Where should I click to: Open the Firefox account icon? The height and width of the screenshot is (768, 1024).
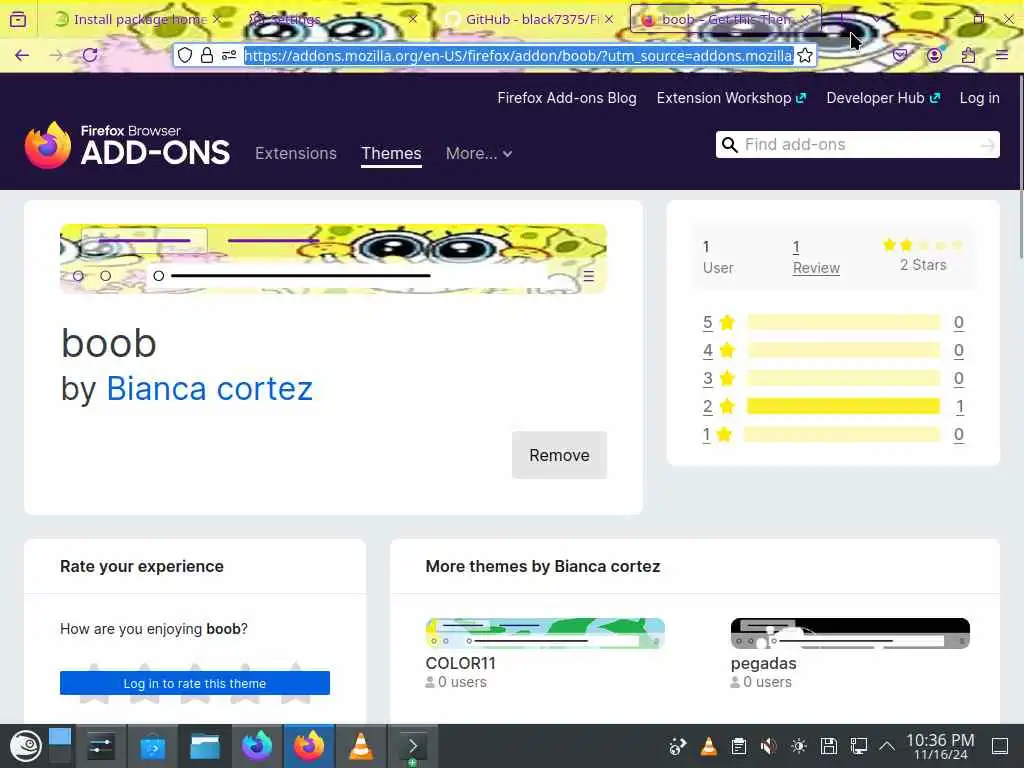click(935, 56)
